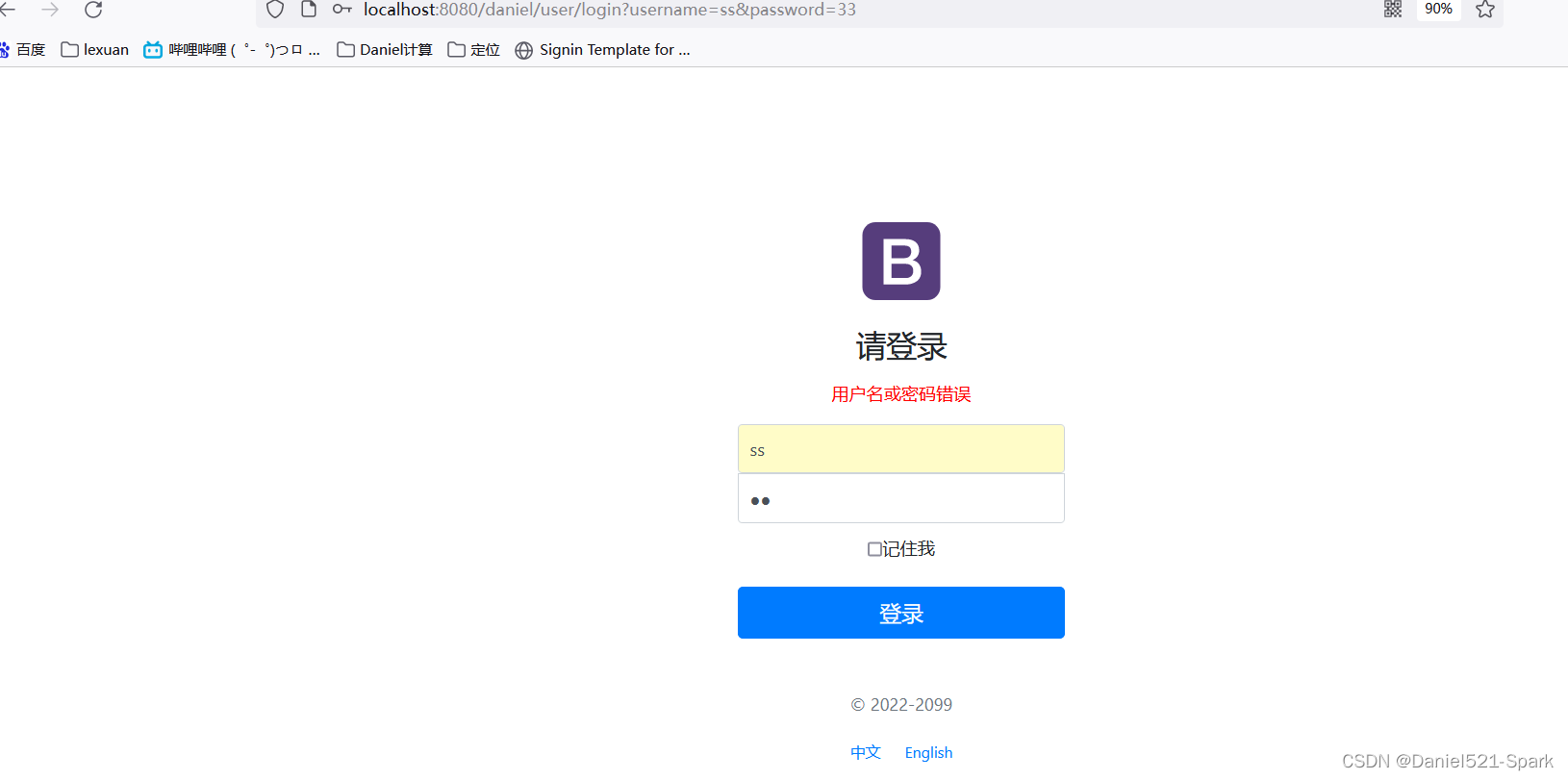
Task: Click the purple Bootstrap B logo
Action: (x=901, y=262)
